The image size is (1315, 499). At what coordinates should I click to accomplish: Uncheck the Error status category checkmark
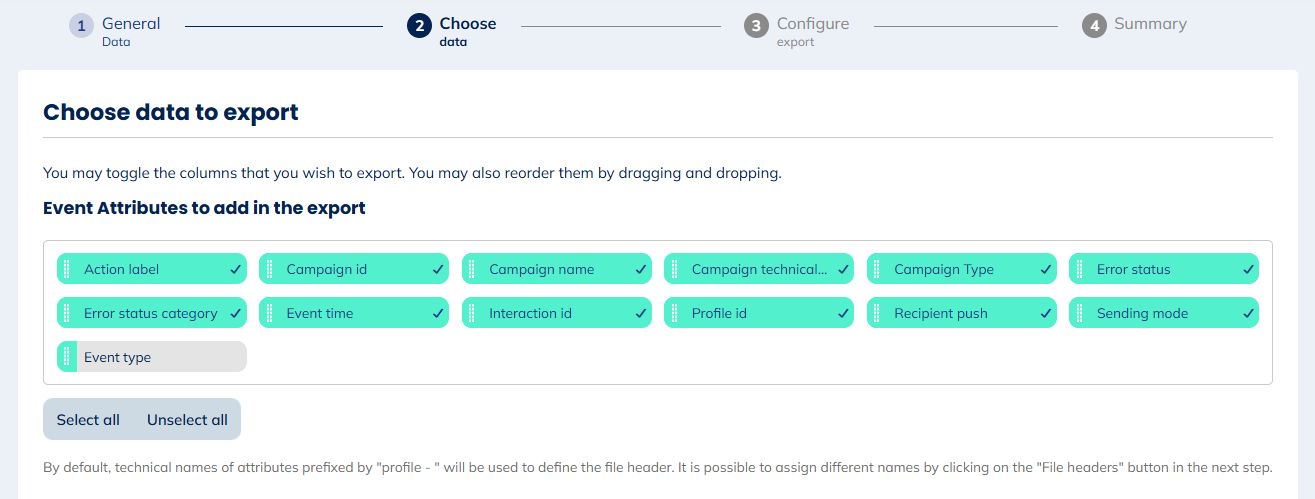(236, 313)
